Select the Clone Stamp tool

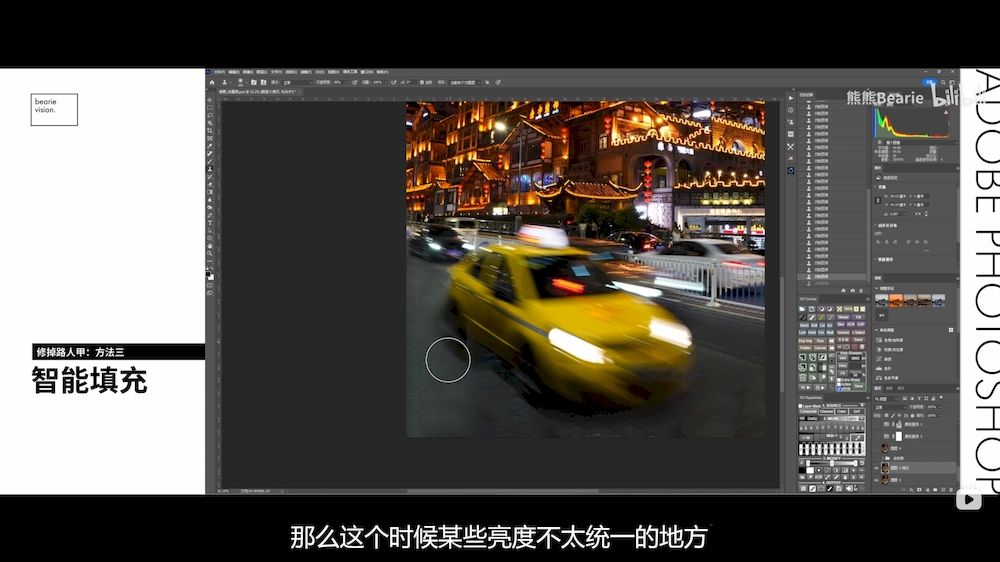click(210, 168)
